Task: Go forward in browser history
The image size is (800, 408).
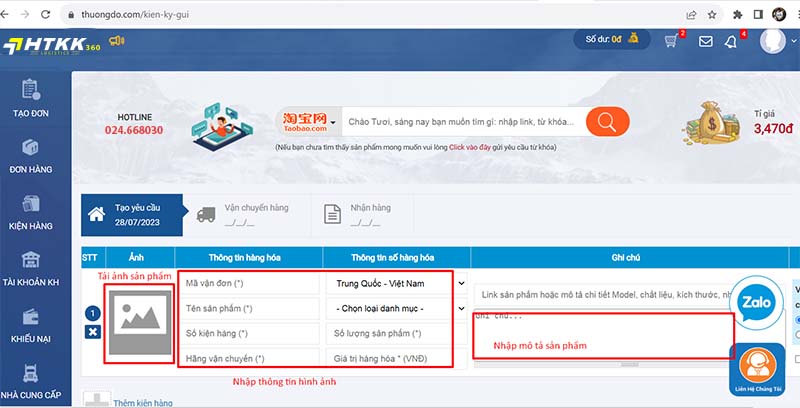Action: 24,15
